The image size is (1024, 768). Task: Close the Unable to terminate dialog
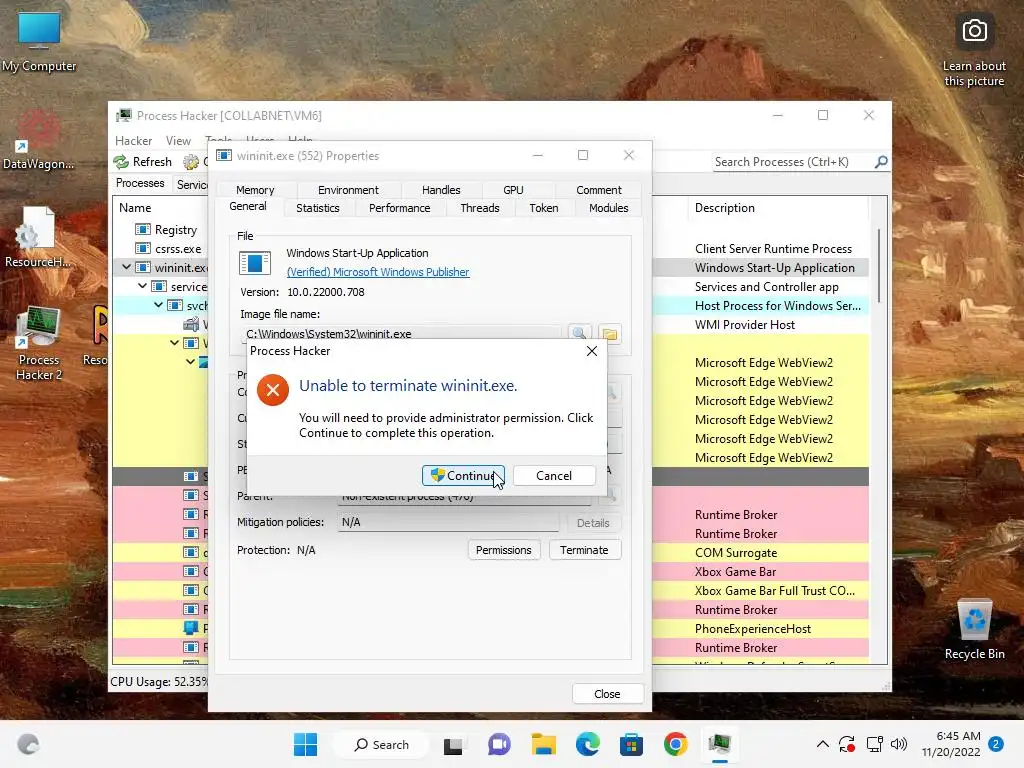(592, 351)
